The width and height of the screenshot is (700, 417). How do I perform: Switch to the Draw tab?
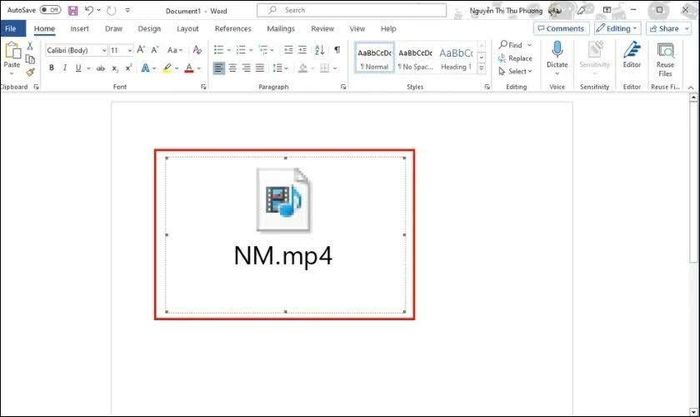[113, 29]
